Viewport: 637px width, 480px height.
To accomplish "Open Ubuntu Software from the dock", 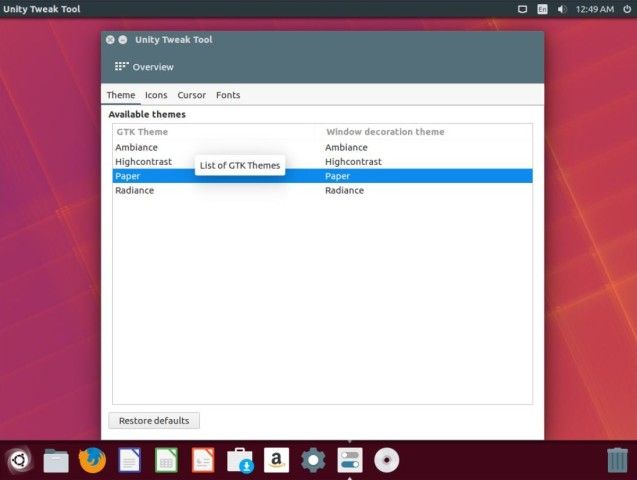I will (240, 461).
